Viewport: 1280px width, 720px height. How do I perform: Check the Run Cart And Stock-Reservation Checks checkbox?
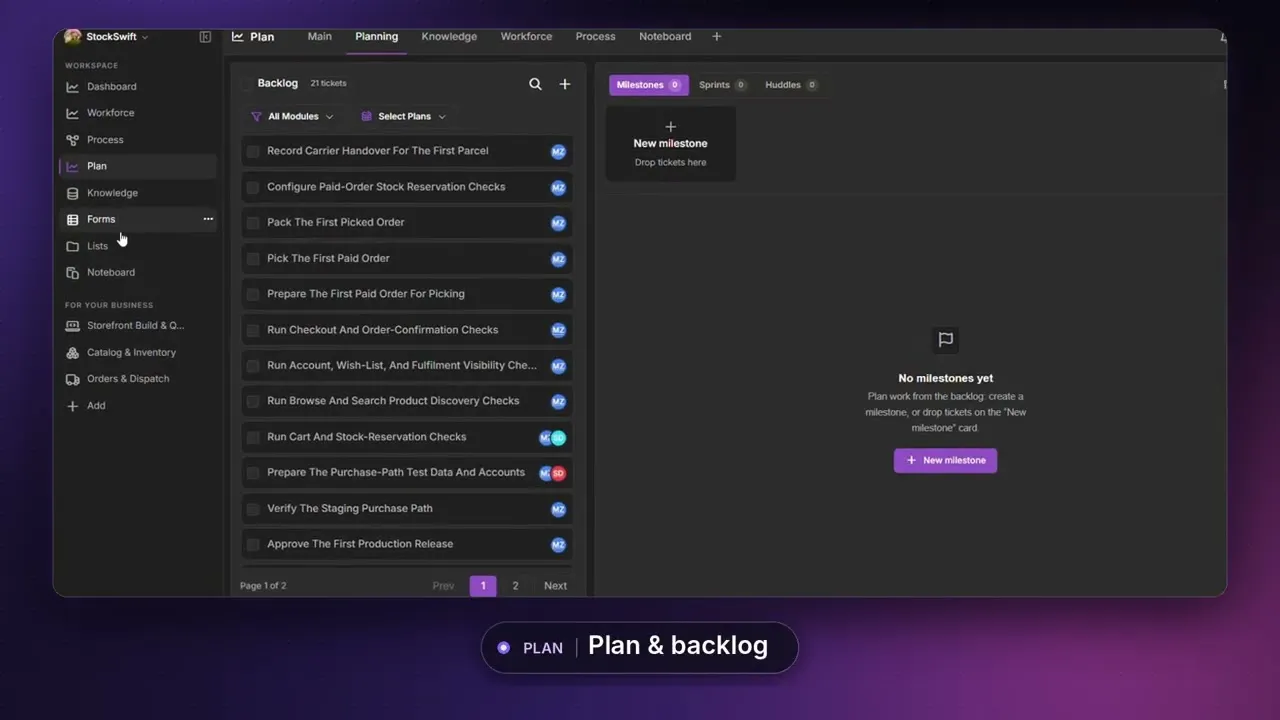(253, 438)
